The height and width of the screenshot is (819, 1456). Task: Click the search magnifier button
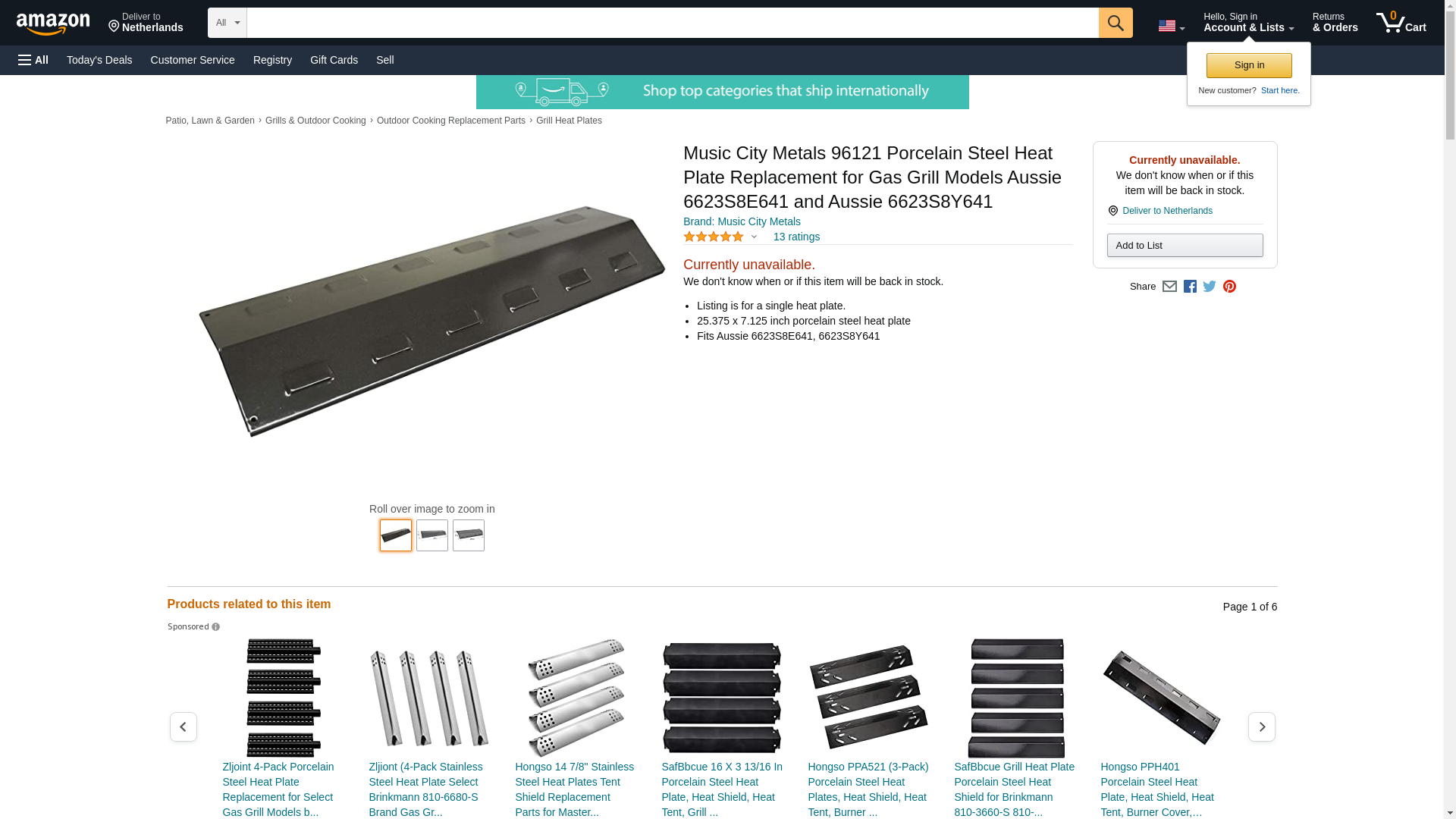(1115, 23)
